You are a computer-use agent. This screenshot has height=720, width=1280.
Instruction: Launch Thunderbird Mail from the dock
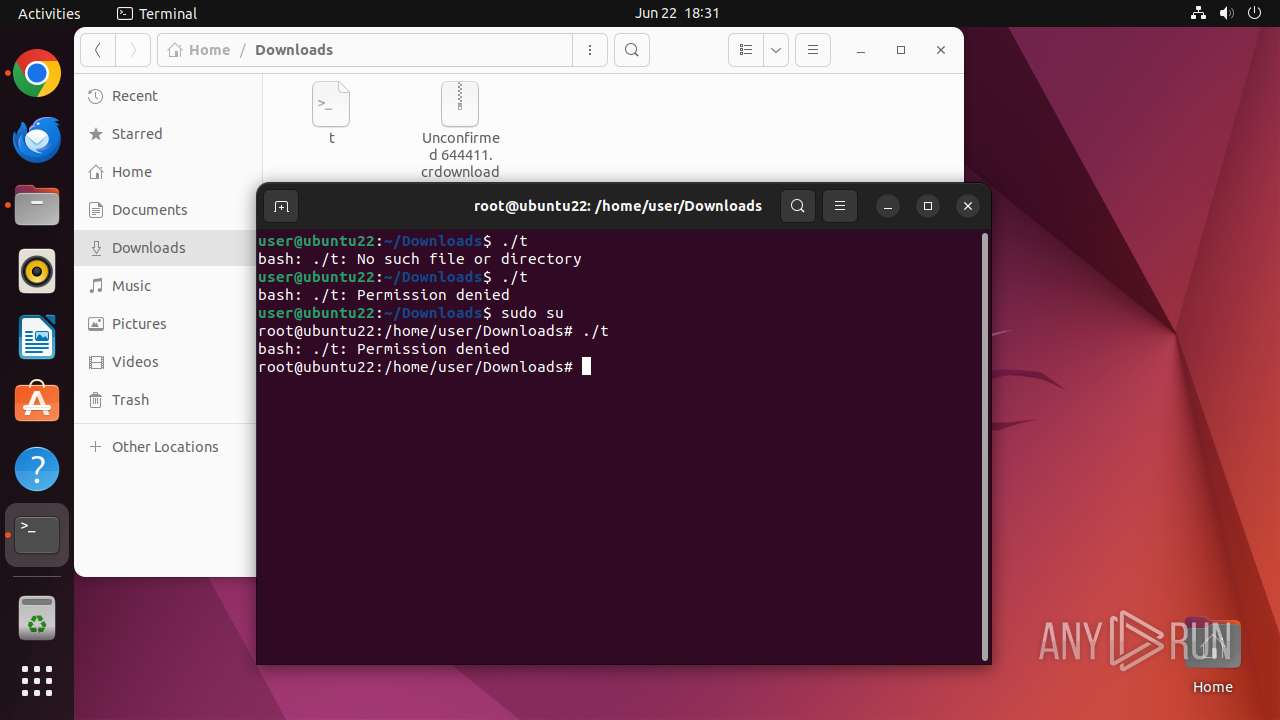click(37, 140)
